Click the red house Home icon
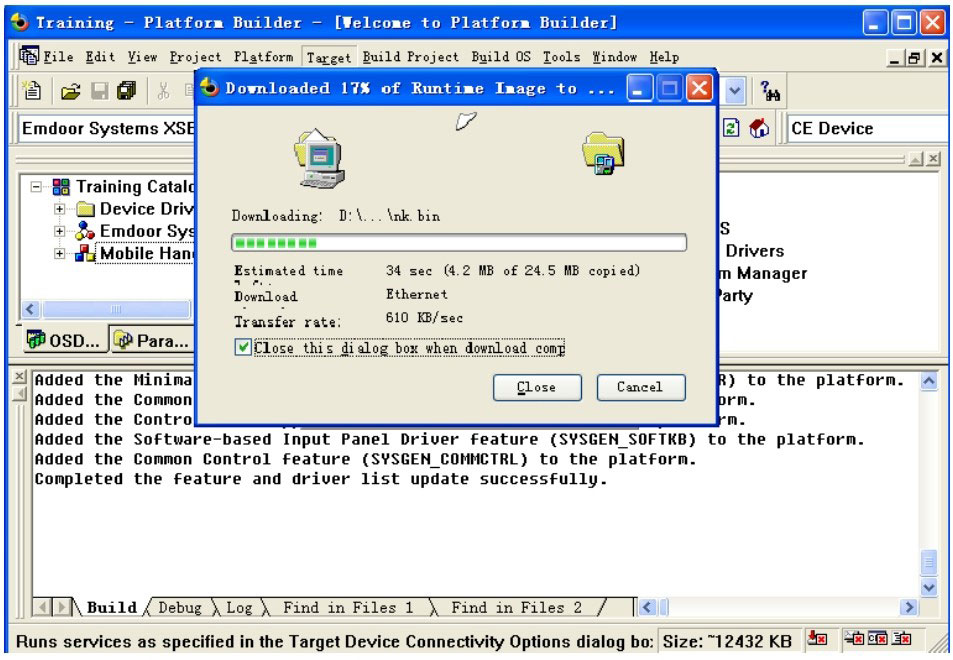The image size is (953, 660). tap(759, 128)
